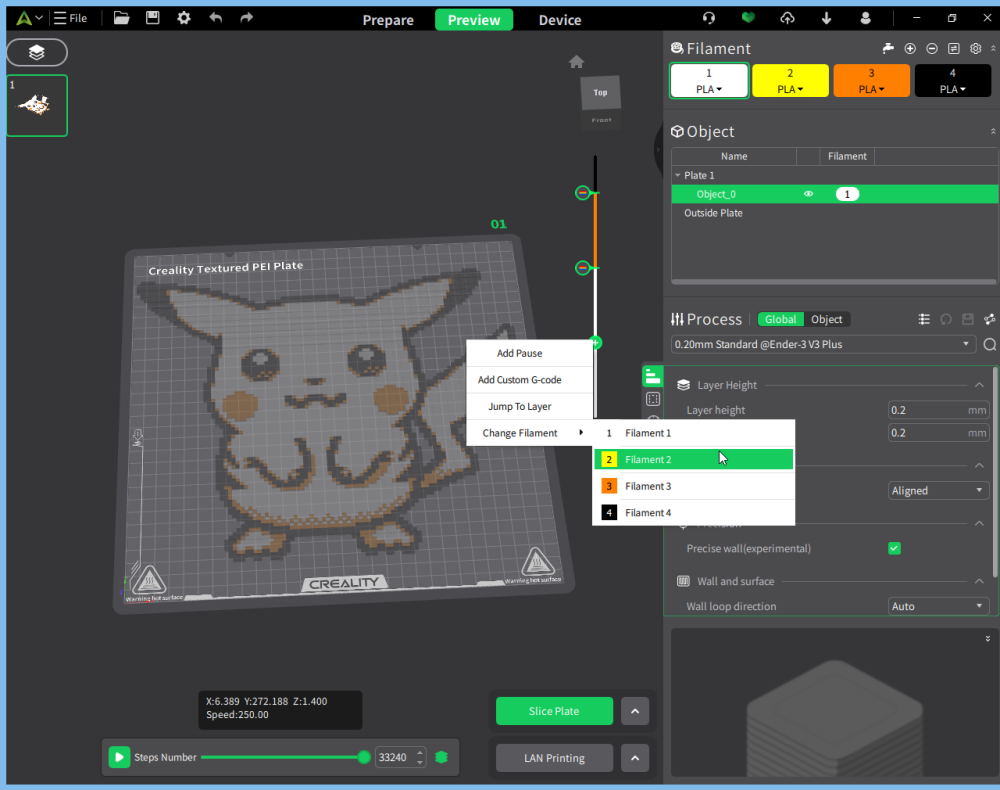Collapse the Plate 1 tree node

coord(677,175)
